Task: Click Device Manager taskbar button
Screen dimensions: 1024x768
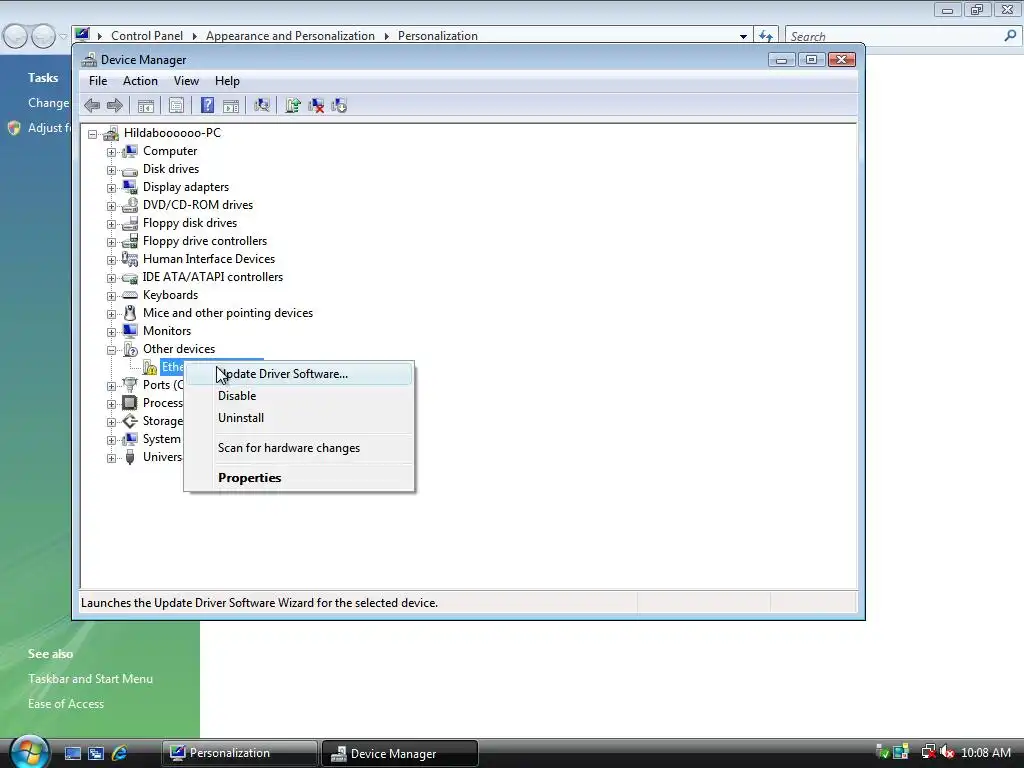Action: [x=400, y=753]
